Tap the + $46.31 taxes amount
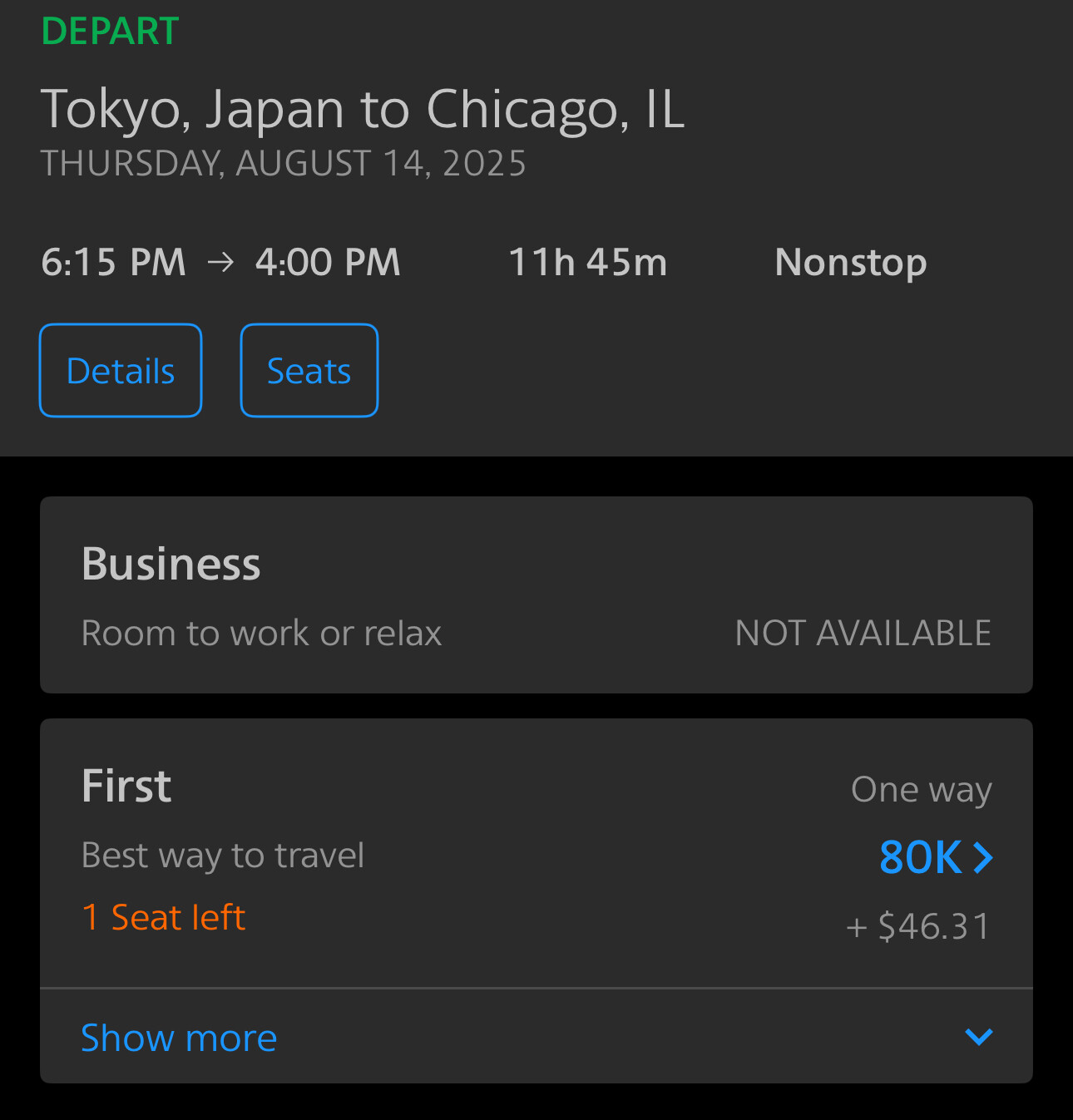The image size is (1073, 1120). [918, 926]
